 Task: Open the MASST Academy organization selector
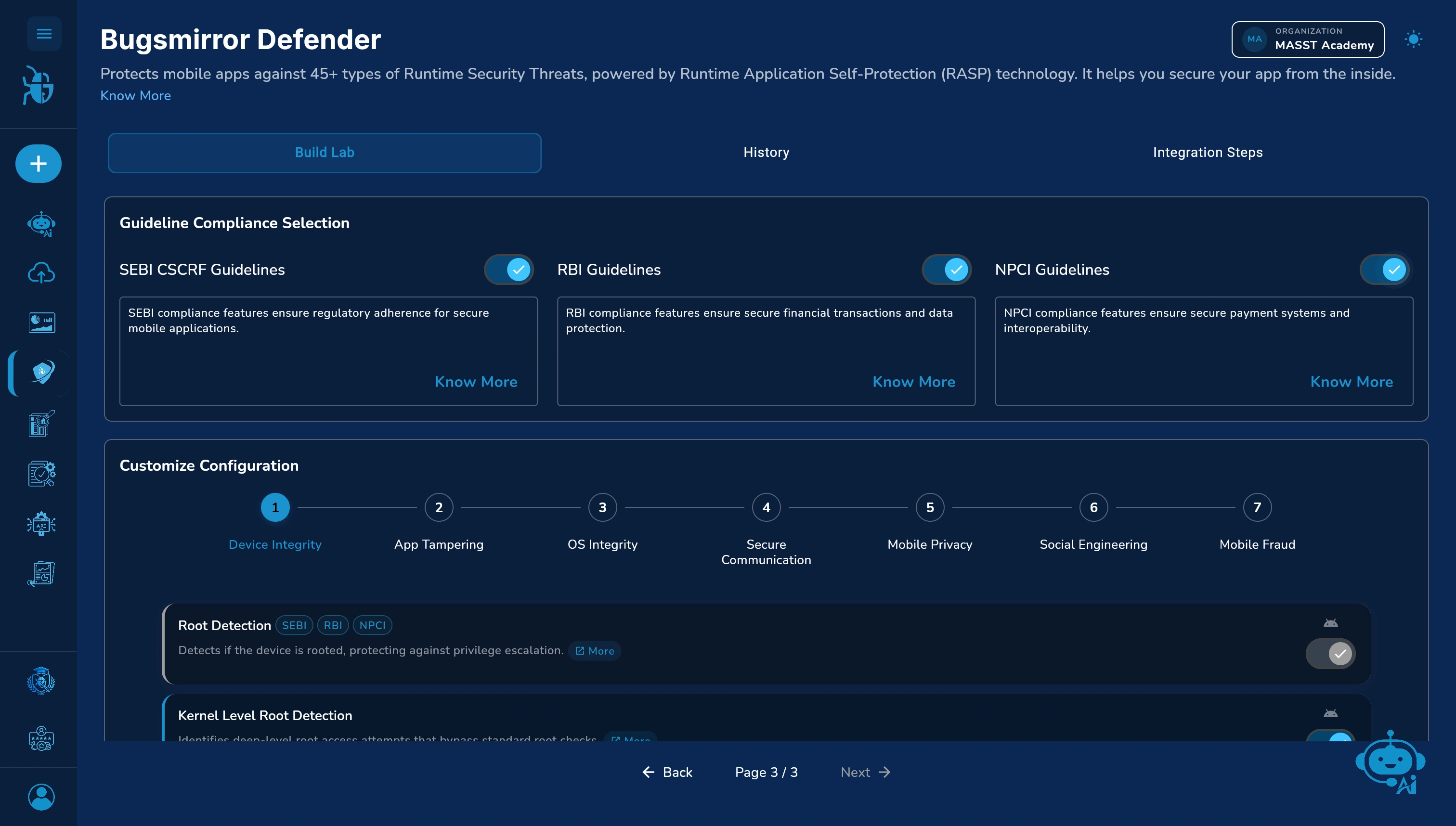[1308, 39]
